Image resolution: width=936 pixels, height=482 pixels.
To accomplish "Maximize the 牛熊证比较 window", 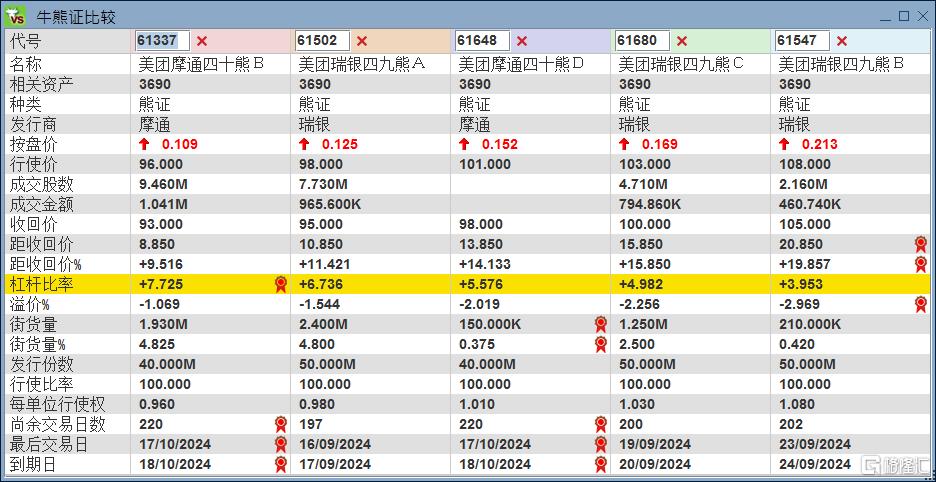I will click(904, 16).
